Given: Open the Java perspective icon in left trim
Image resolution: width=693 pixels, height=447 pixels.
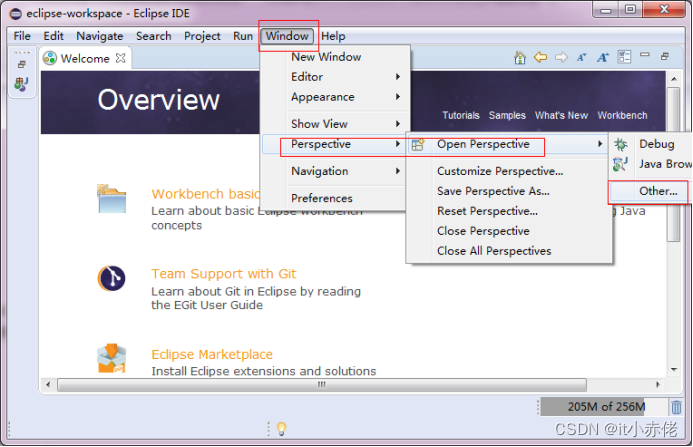Looking at the screenshot, I should pyautogui.click(x=21, y=84).
